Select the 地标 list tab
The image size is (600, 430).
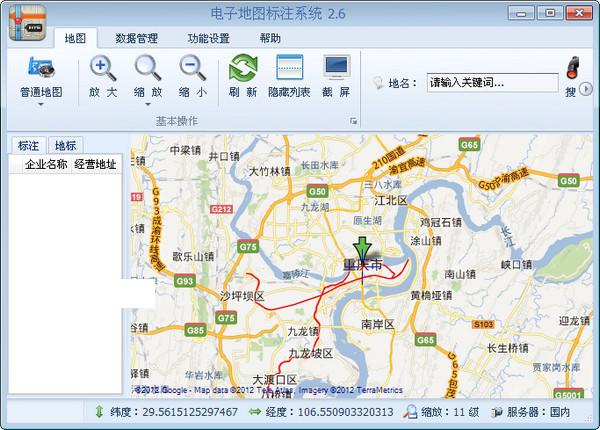tap(66, 146)
